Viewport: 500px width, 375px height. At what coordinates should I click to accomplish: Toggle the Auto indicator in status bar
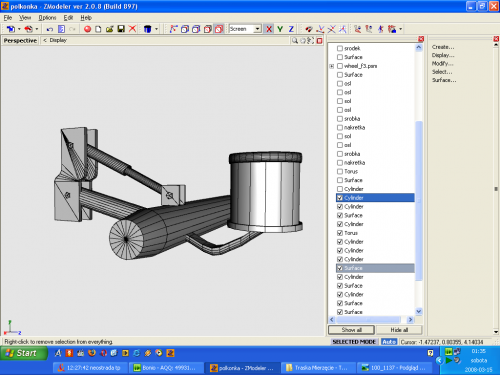(389, 342)
